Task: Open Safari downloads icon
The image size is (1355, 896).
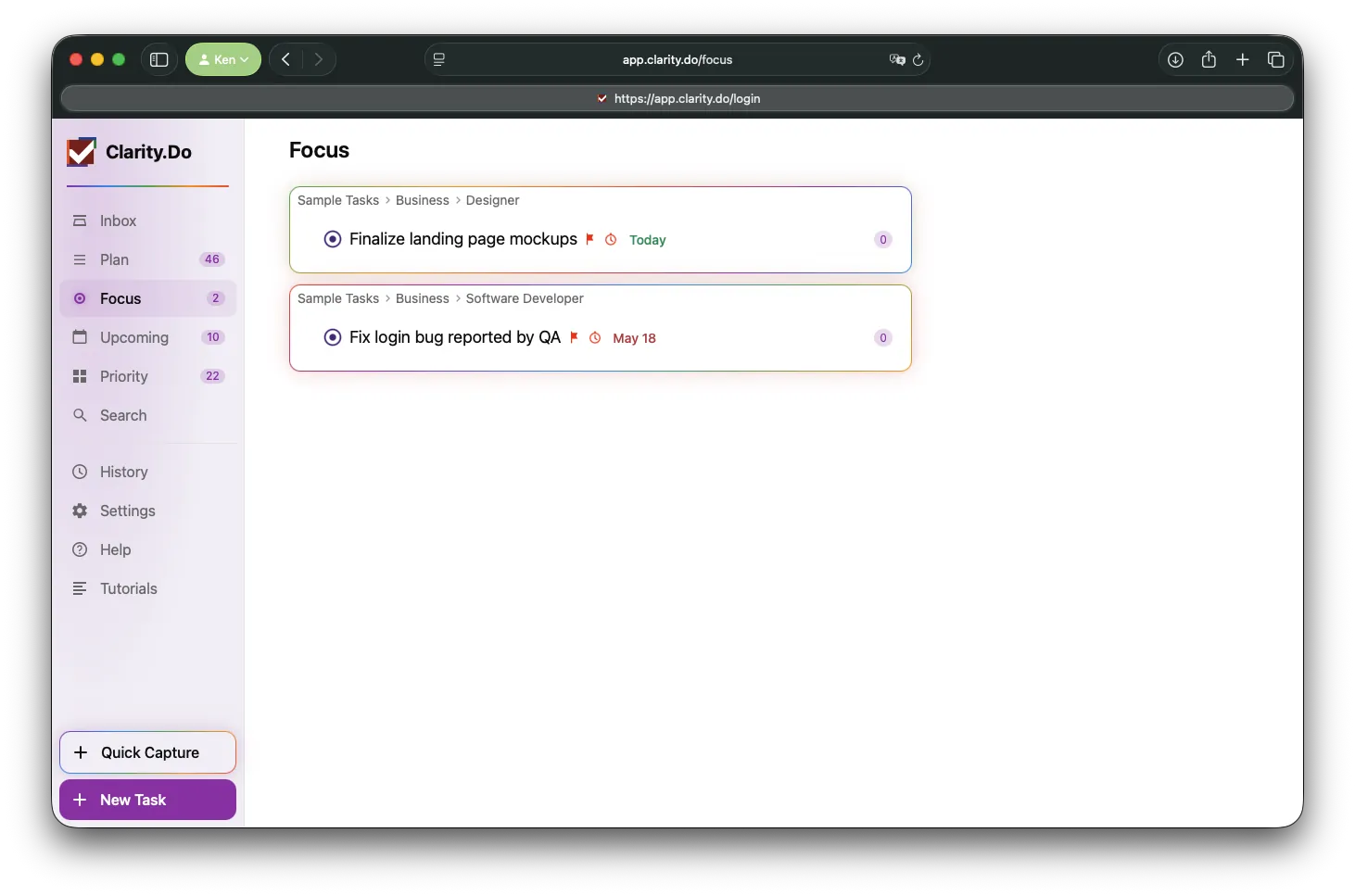Action: click(1175, 59)
